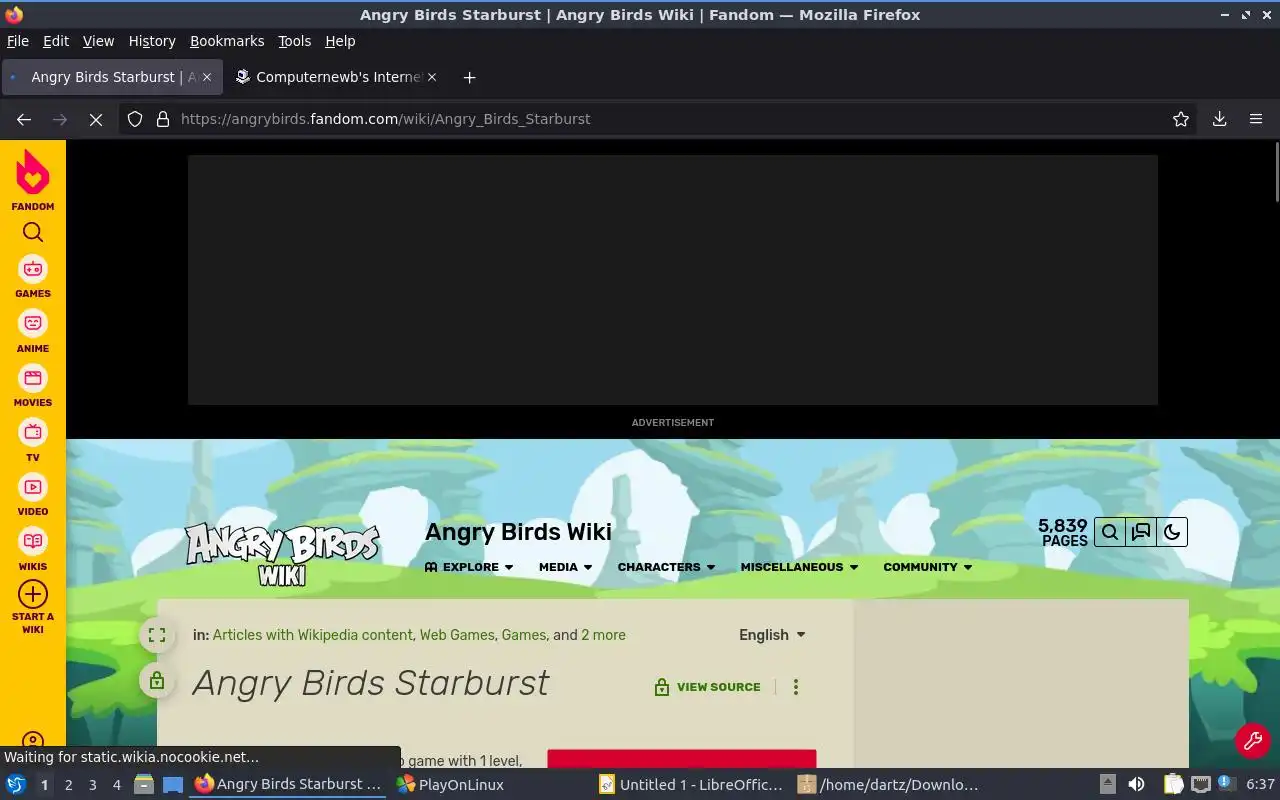Open the start menu button in taskbar
The height and width of the screenshot is (800, 1280).
[x=16, y=785]
